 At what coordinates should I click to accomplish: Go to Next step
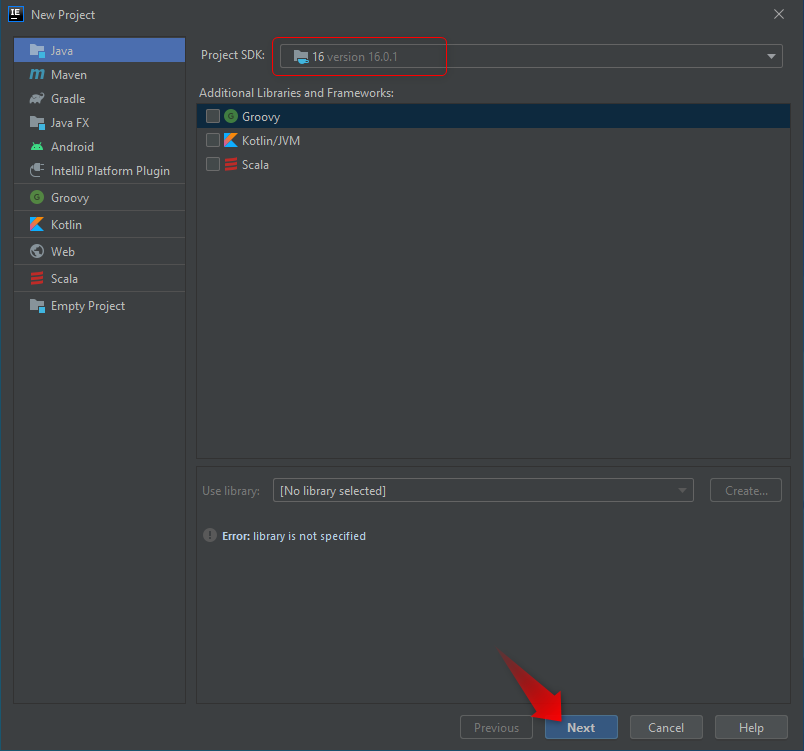pos(581,727)
